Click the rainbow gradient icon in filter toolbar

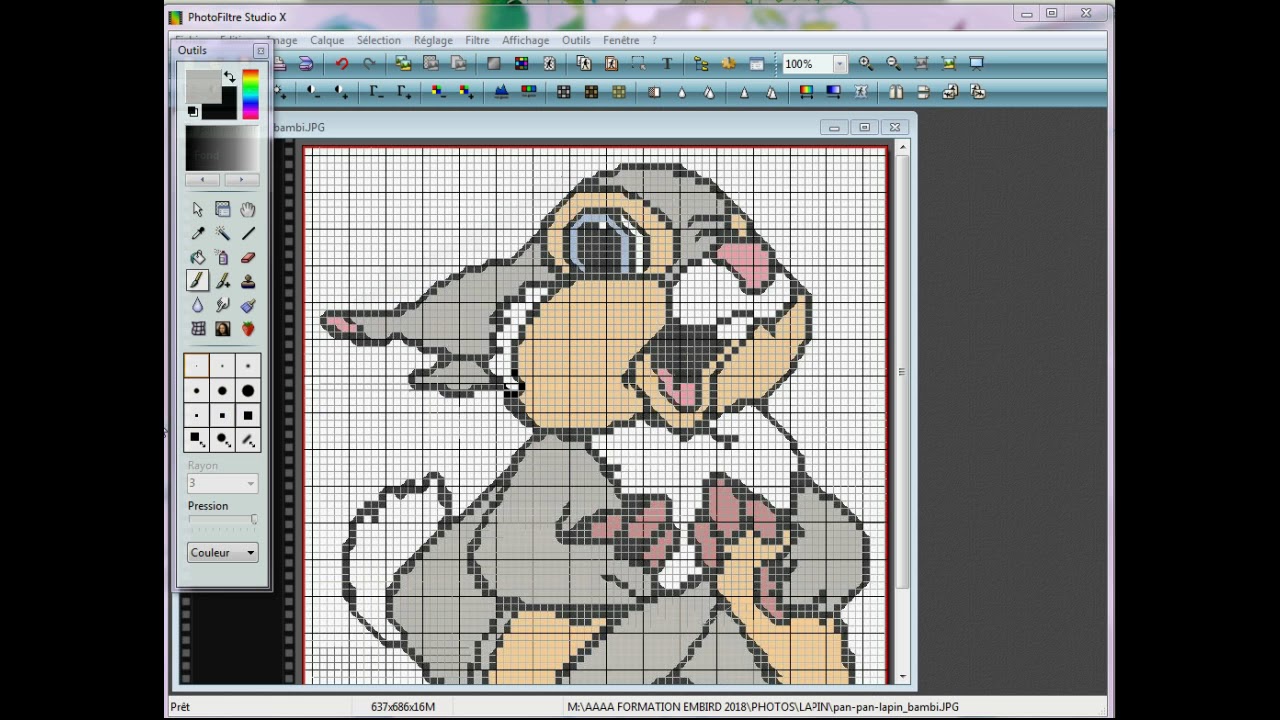click(806, 92)
